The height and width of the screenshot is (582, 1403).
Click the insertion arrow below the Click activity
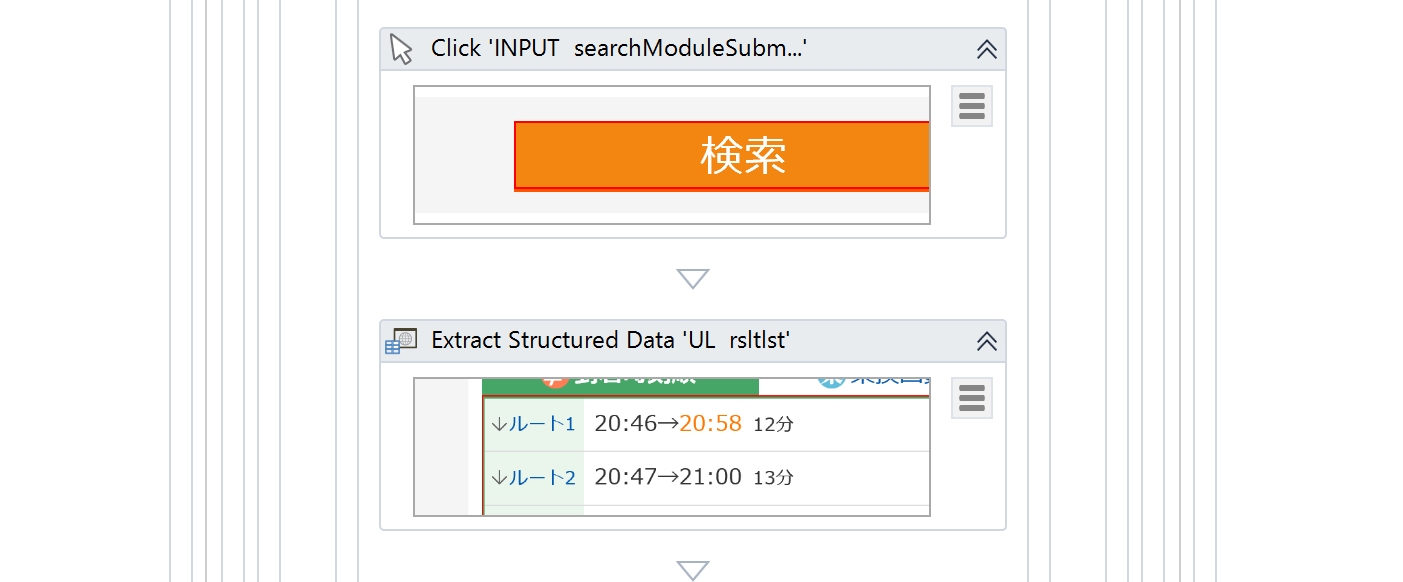[693, 279]
